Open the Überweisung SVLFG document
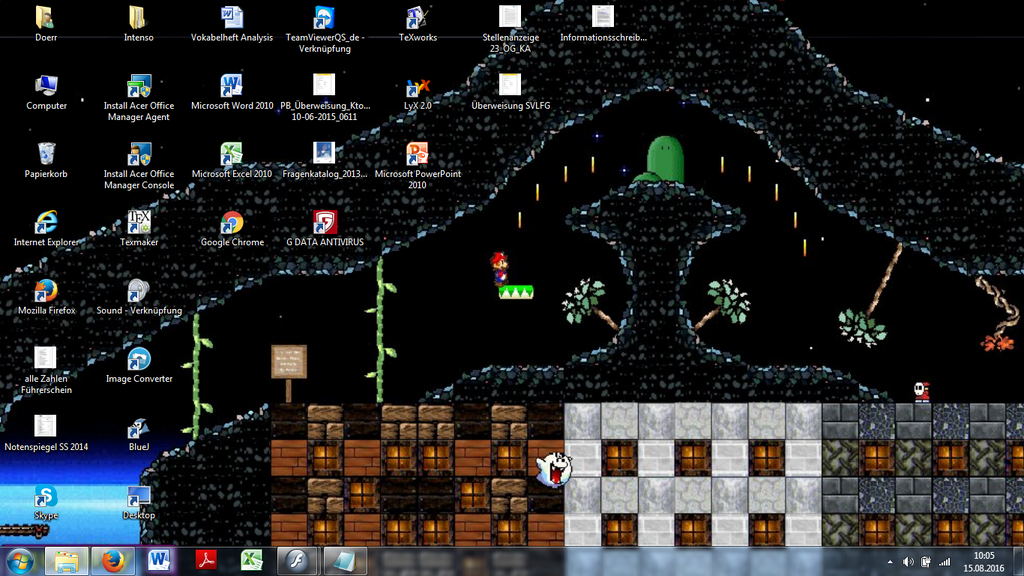 [510, 86]
